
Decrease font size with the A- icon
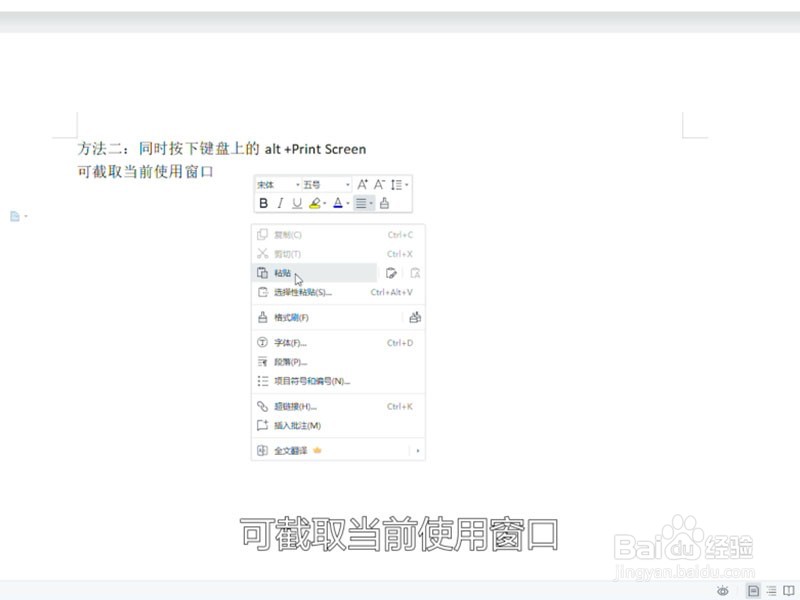[x=377, y=184]
